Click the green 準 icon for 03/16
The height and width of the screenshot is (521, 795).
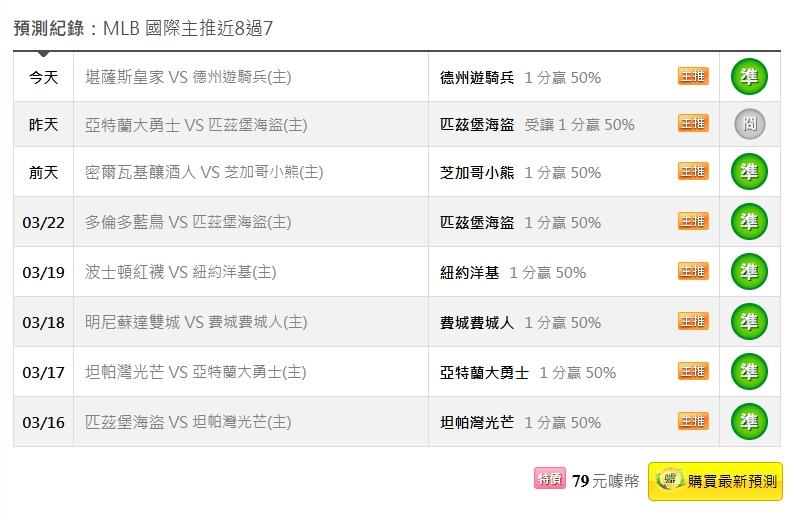tap(749, 421)
